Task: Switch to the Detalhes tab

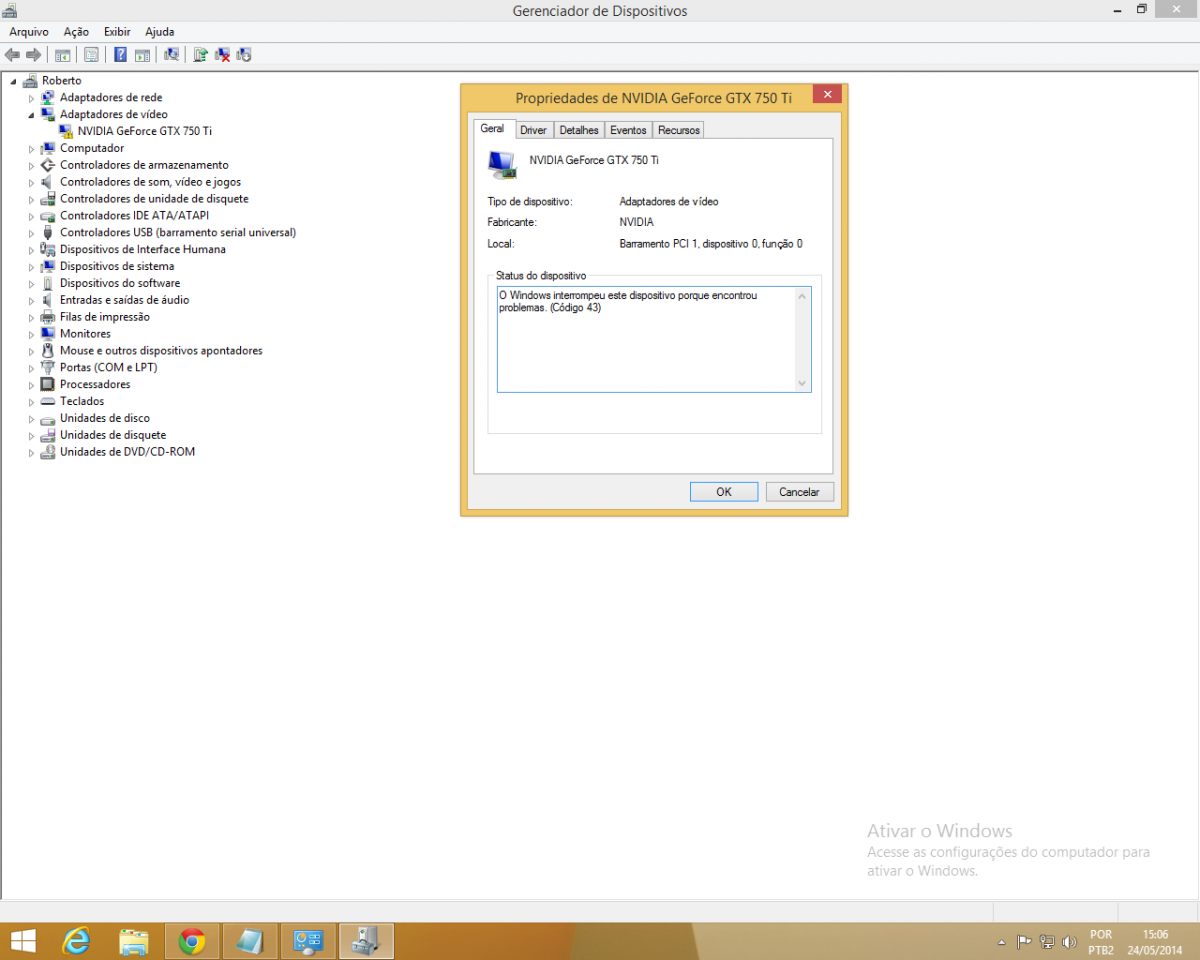Action: 579,130
